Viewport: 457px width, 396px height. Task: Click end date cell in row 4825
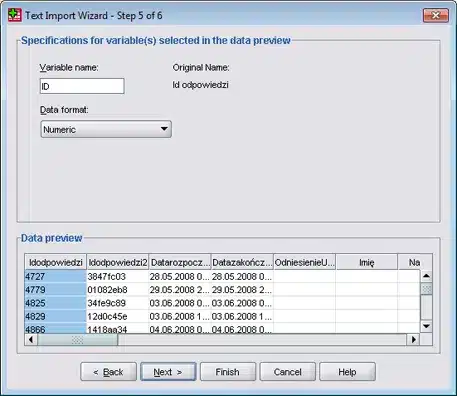242,303
